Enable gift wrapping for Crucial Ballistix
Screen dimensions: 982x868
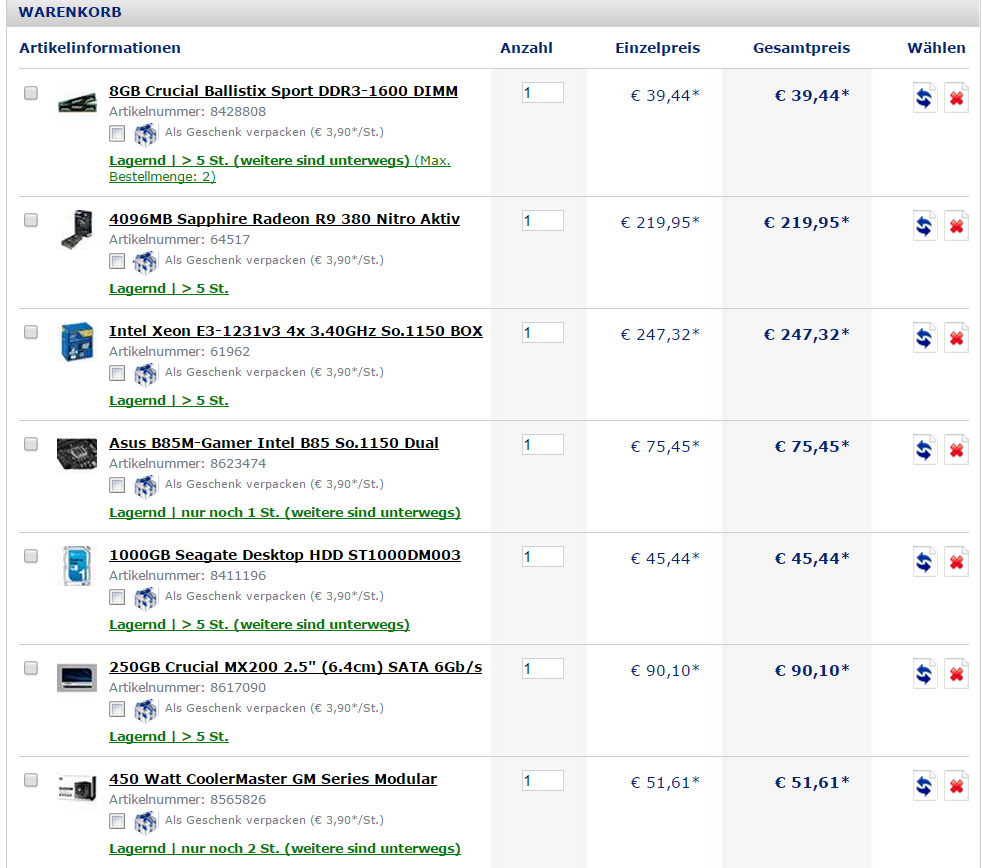[117, 133]
